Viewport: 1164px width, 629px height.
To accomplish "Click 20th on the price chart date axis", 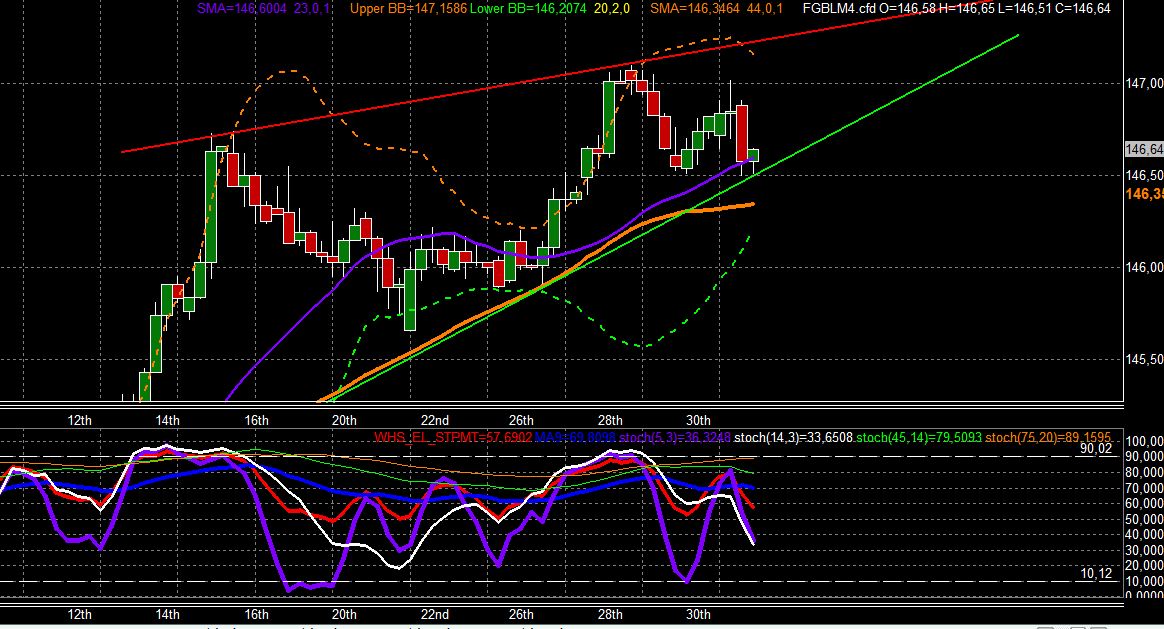I will (344, 420).
